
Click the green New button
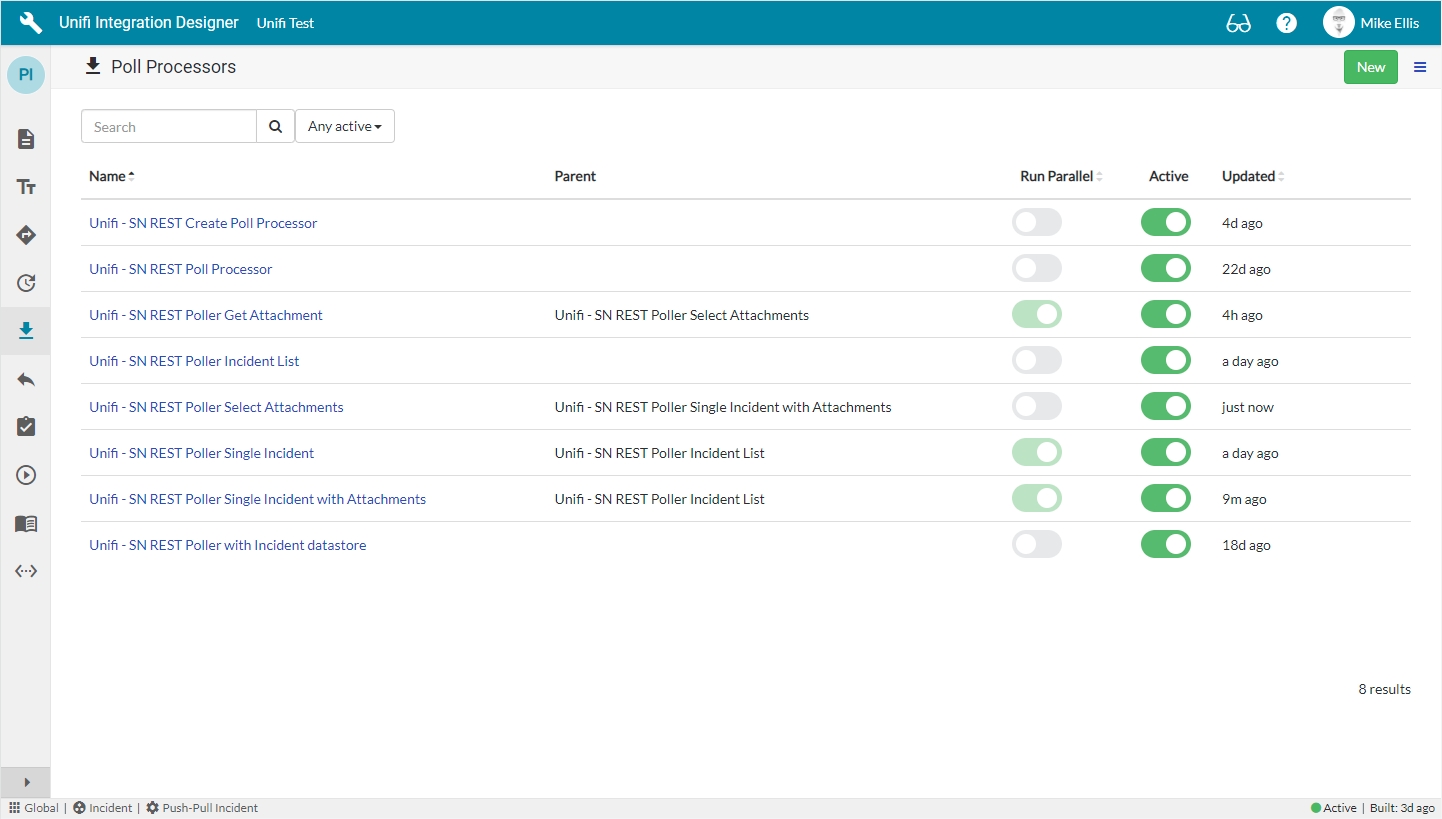pos(1370,67)
